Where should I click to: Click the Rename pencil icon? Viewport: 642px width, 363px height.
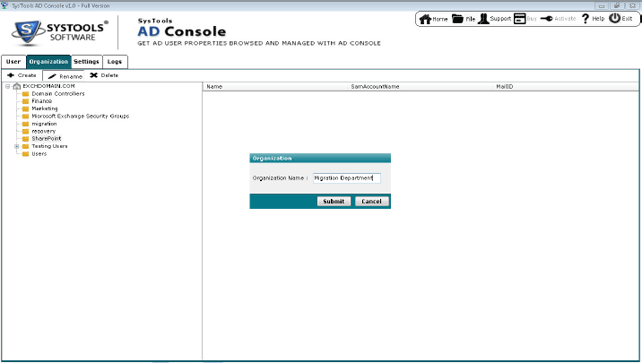point(52,77)
